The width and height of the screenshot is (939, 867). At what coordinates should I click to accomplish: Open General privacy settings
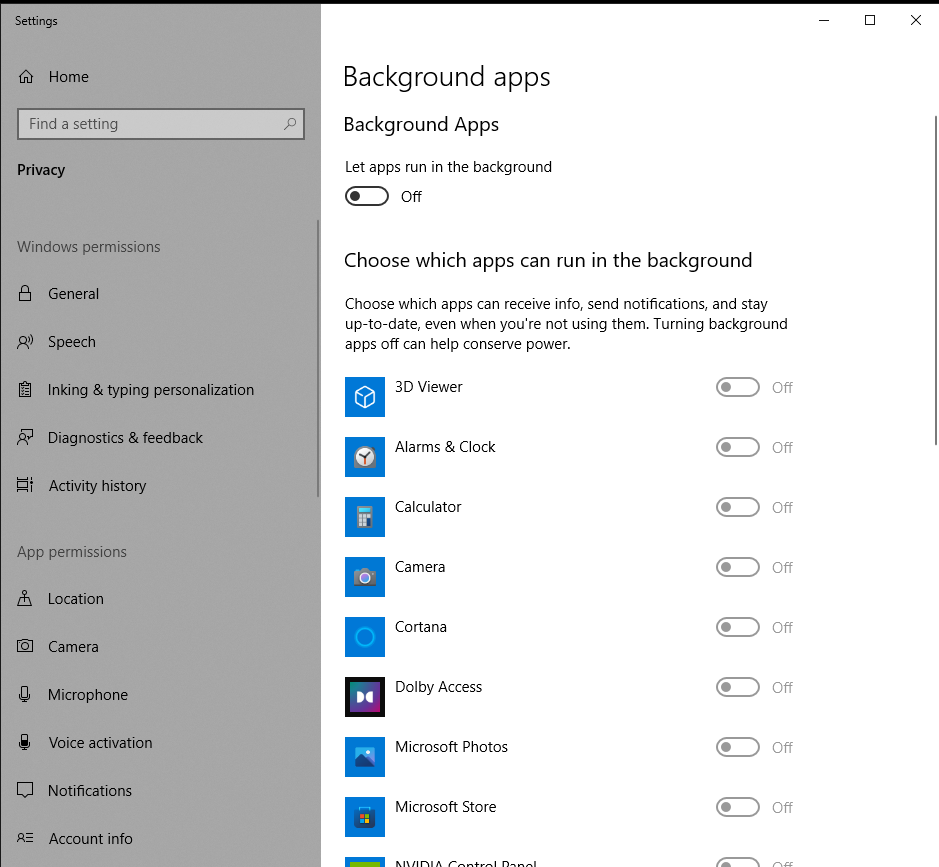[73, 294]
